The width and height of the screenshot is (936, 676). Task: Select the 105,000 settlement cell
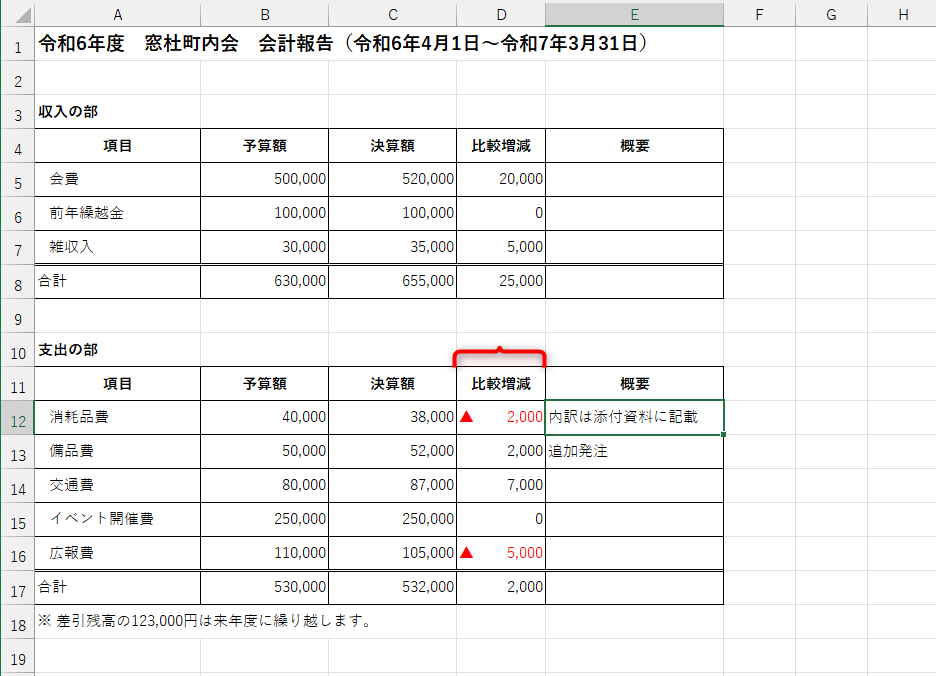(x=392, y=554)
